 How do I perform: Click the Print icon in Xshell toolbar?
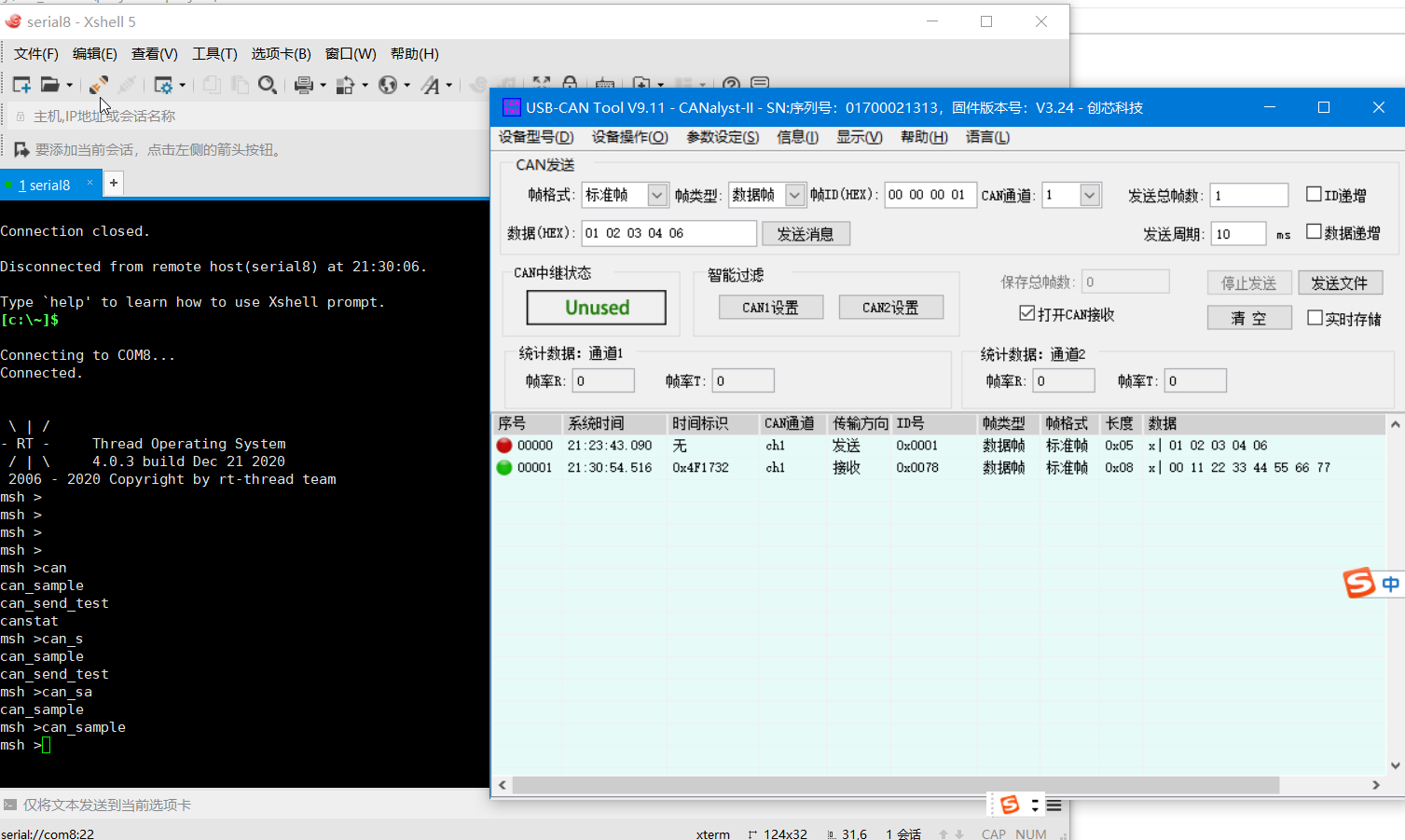303,85
